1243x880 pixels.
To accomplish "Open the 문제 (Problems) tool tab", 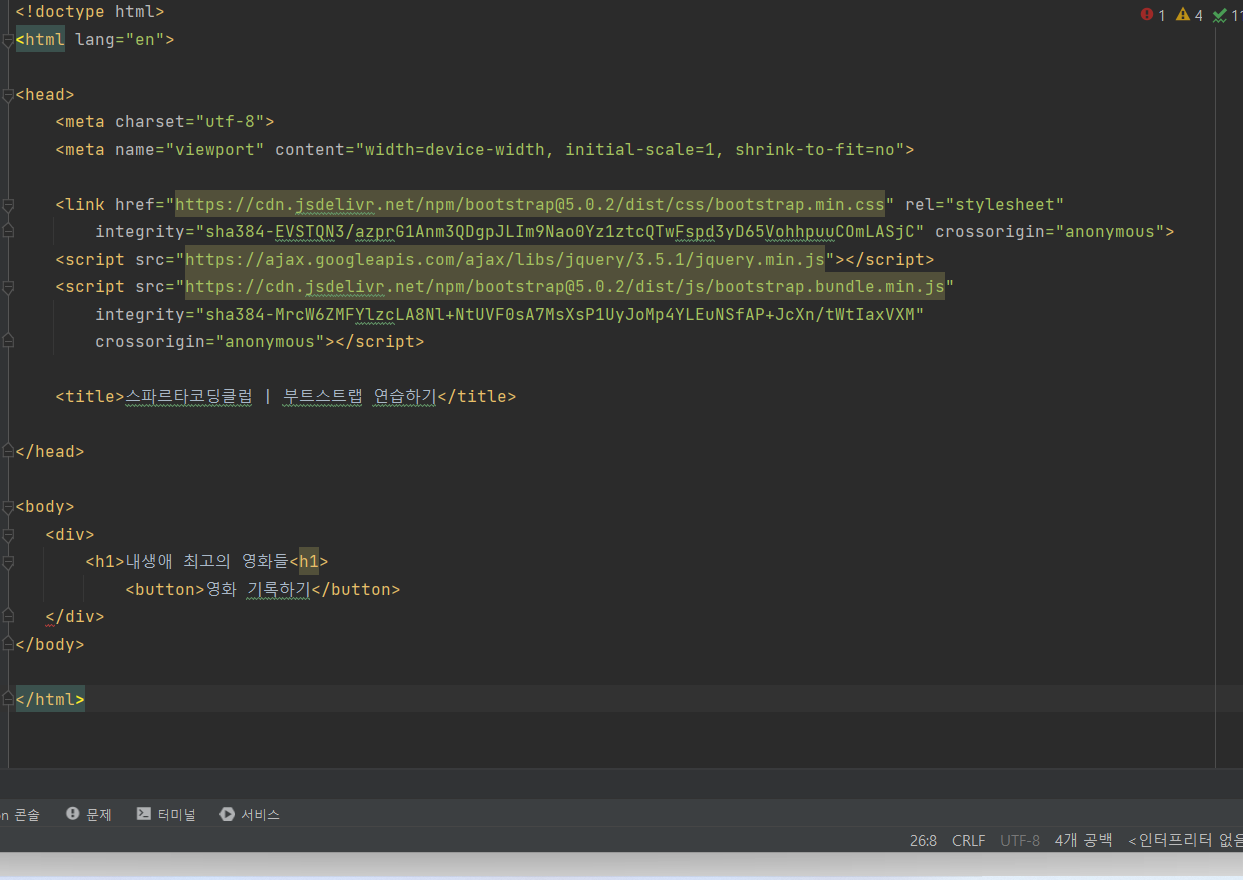I will click(x=88, y=815).
